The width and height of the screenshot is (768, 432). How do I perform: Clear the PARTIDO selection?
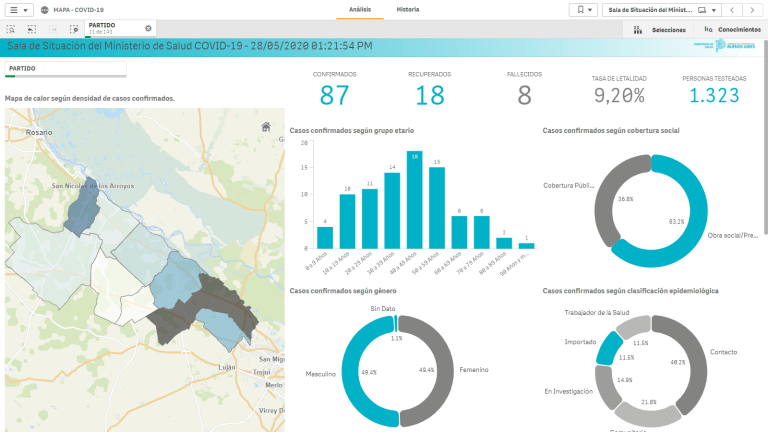click(x=148, y=28)
